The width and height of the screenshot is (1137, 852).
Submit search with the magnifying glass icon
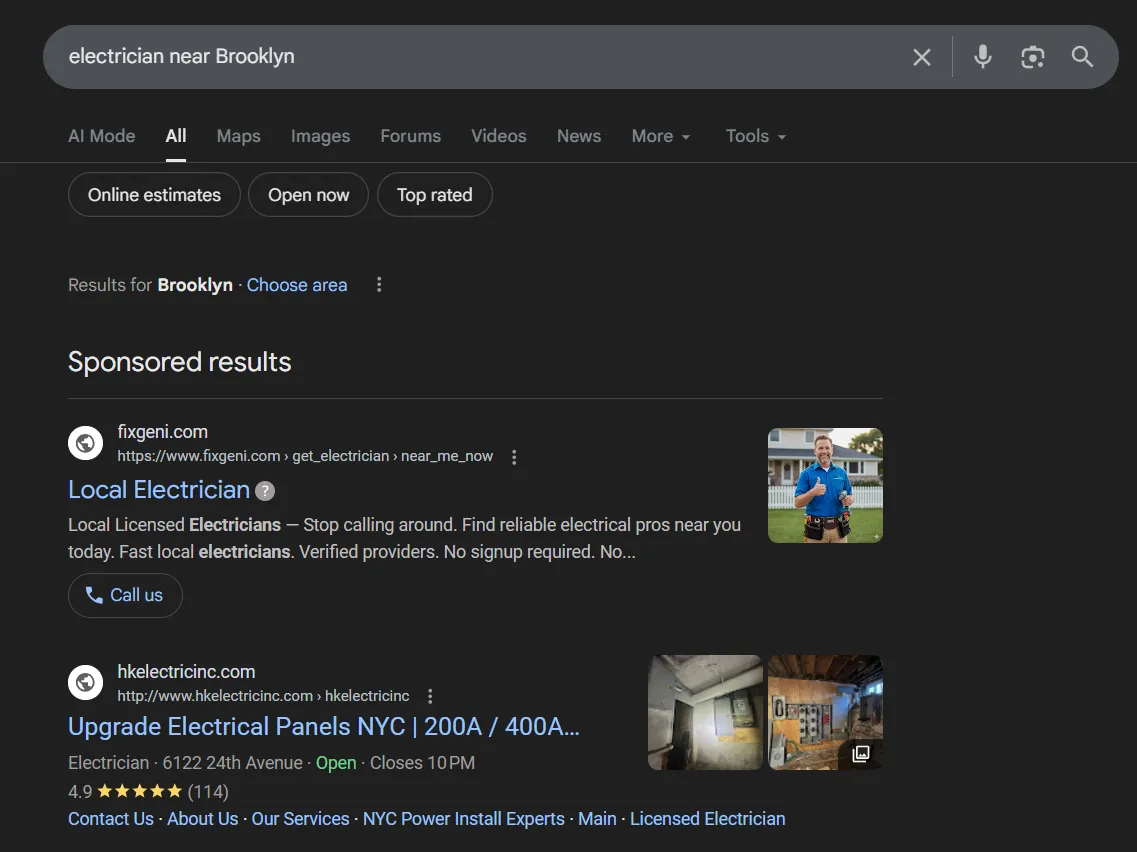(x=1082, y=57)
